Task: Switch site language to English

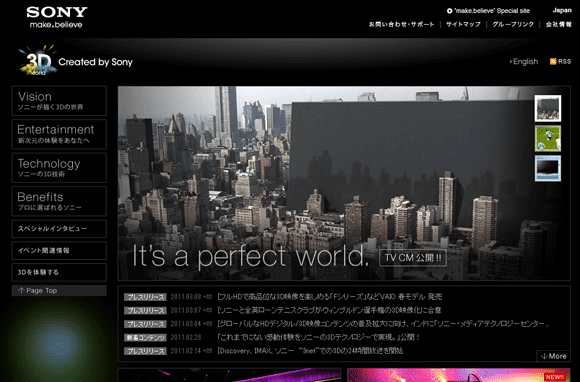Action: (x=524, y=61)
